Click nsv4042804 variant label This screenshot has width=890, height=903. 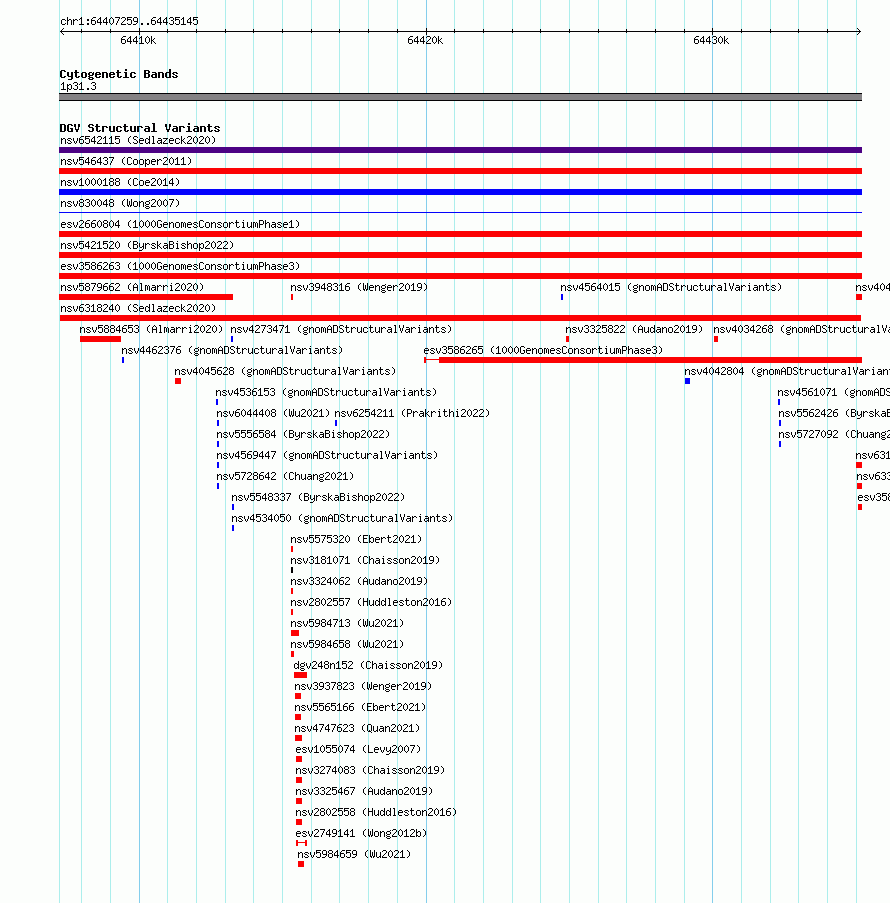click(787, 371)
